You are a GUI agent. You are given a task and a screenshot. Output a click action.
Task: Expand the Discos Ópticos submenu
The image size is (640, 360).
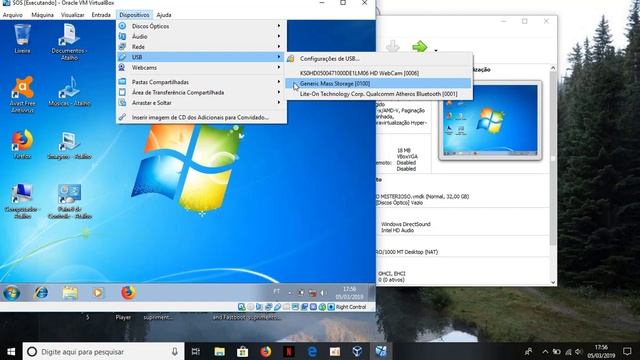pyautogui.click(x=201, y=26)
